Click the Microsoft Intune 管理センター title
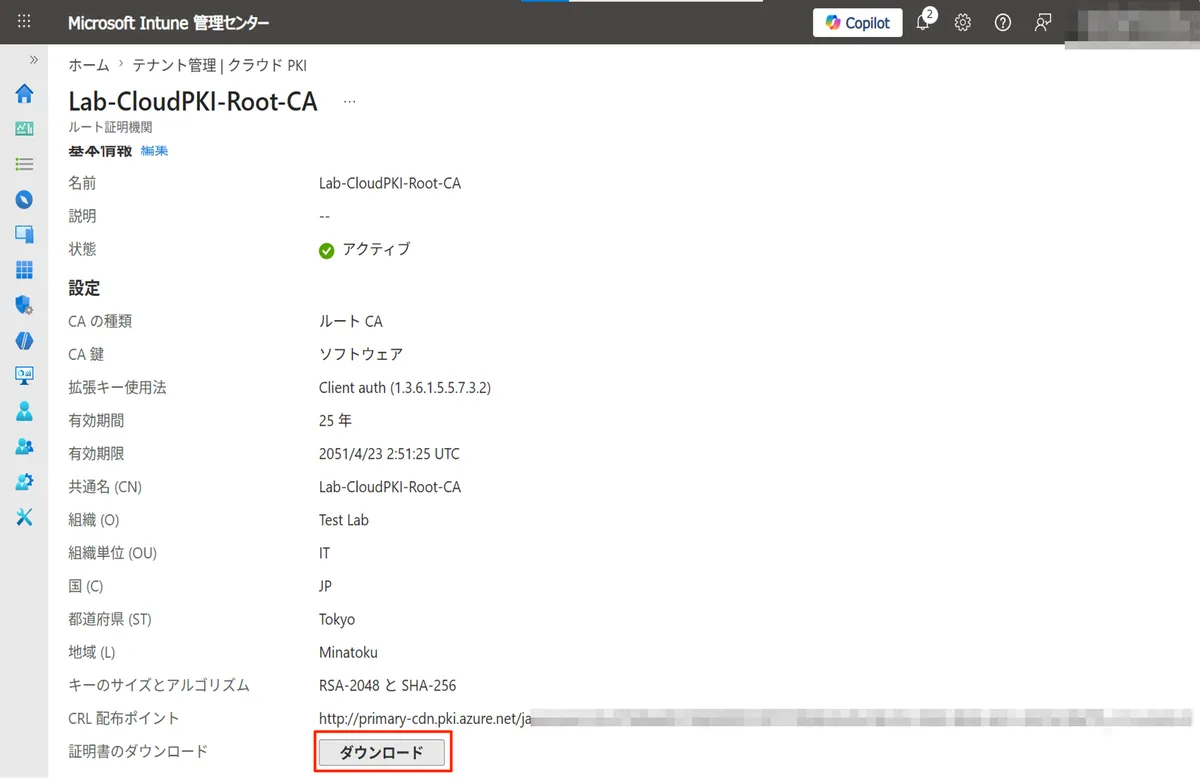Viewport: 1200px width, 779px height. pos(168,22)
